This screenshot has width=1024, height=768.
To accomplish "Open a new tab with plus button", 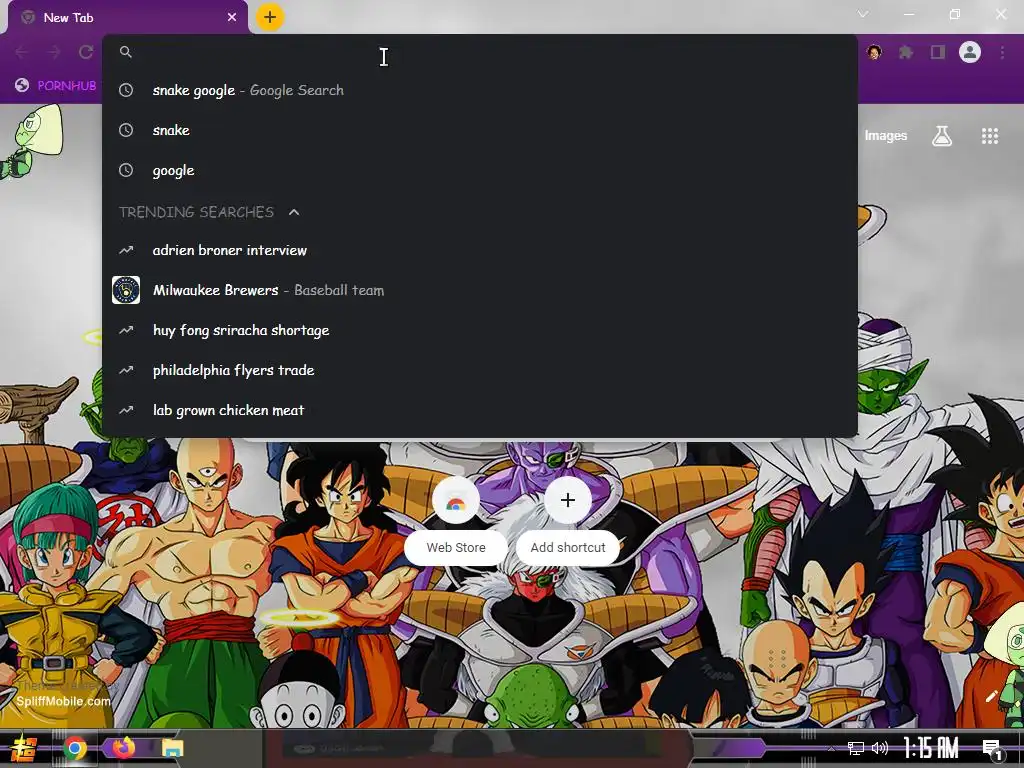I will [270, 17].
